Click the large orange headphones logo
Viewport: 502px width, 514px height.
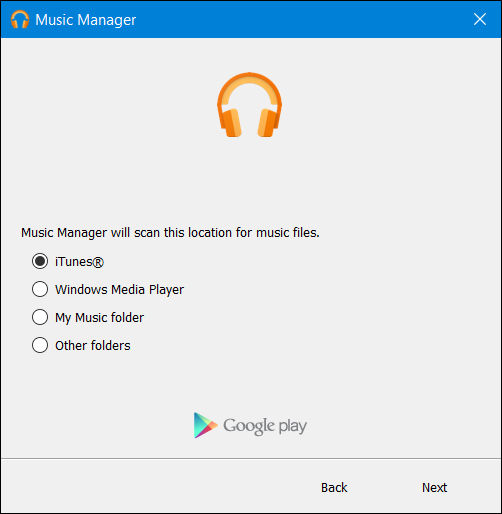[249, 105]
